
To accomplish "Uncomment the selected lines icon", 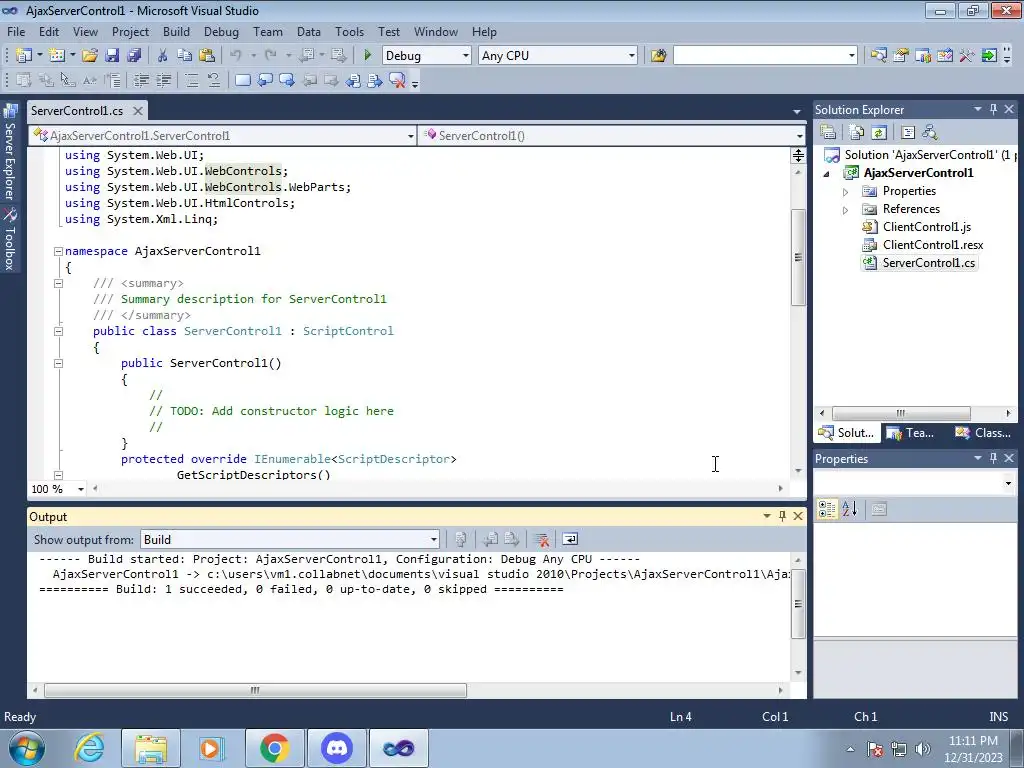I will coord(214,80).
